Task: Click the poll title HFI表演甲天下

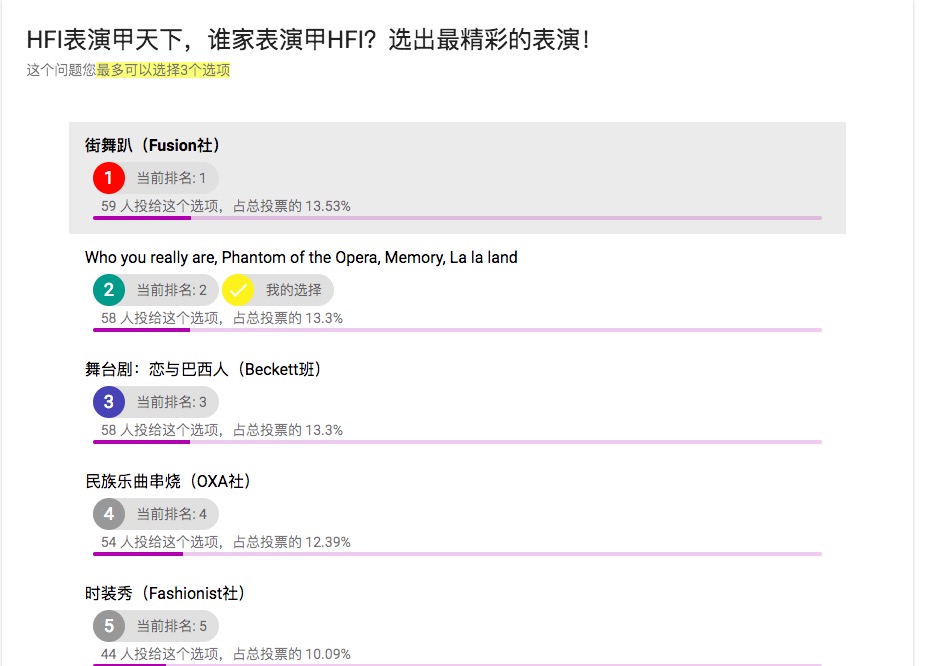Action: click(308, 40)
